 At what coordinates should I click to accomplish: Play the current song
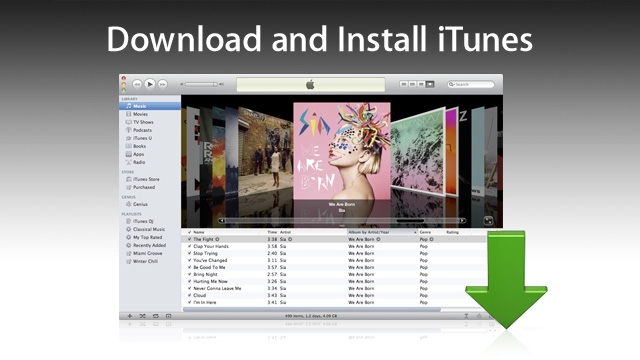pos(150,84)
